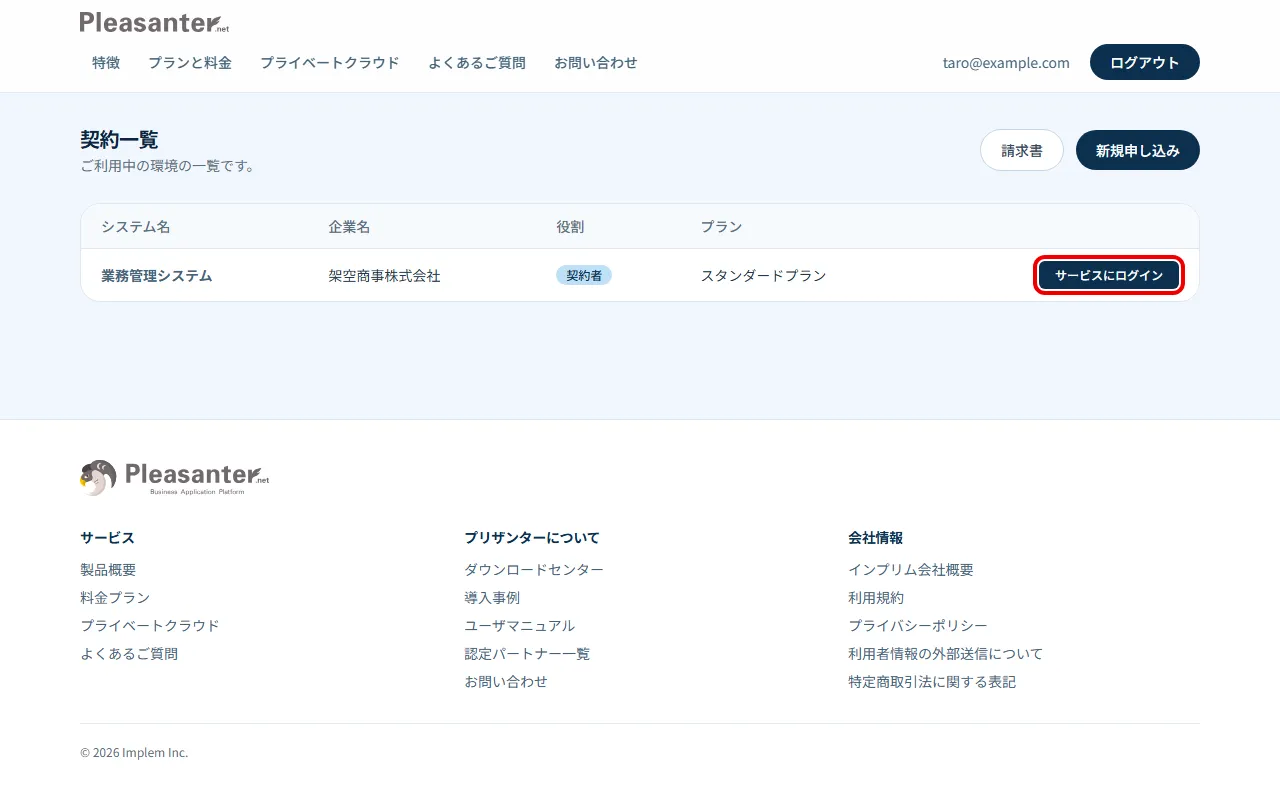
Task: Open 製品概要 footer link
Action: pos(108,569)
